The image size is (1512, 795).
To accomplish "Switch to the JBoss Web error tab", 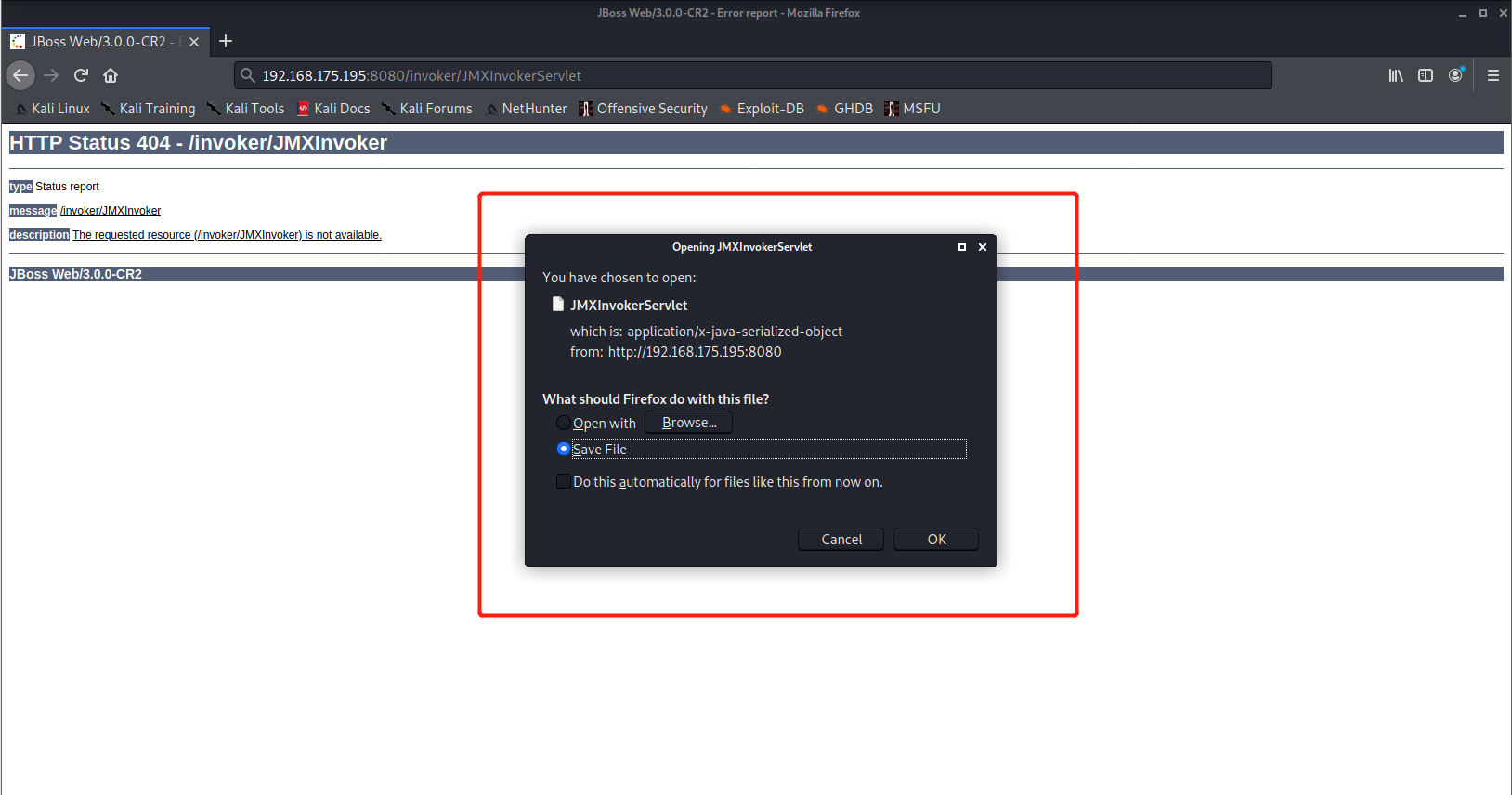I will pyautogui.click(x=98, y=42).
